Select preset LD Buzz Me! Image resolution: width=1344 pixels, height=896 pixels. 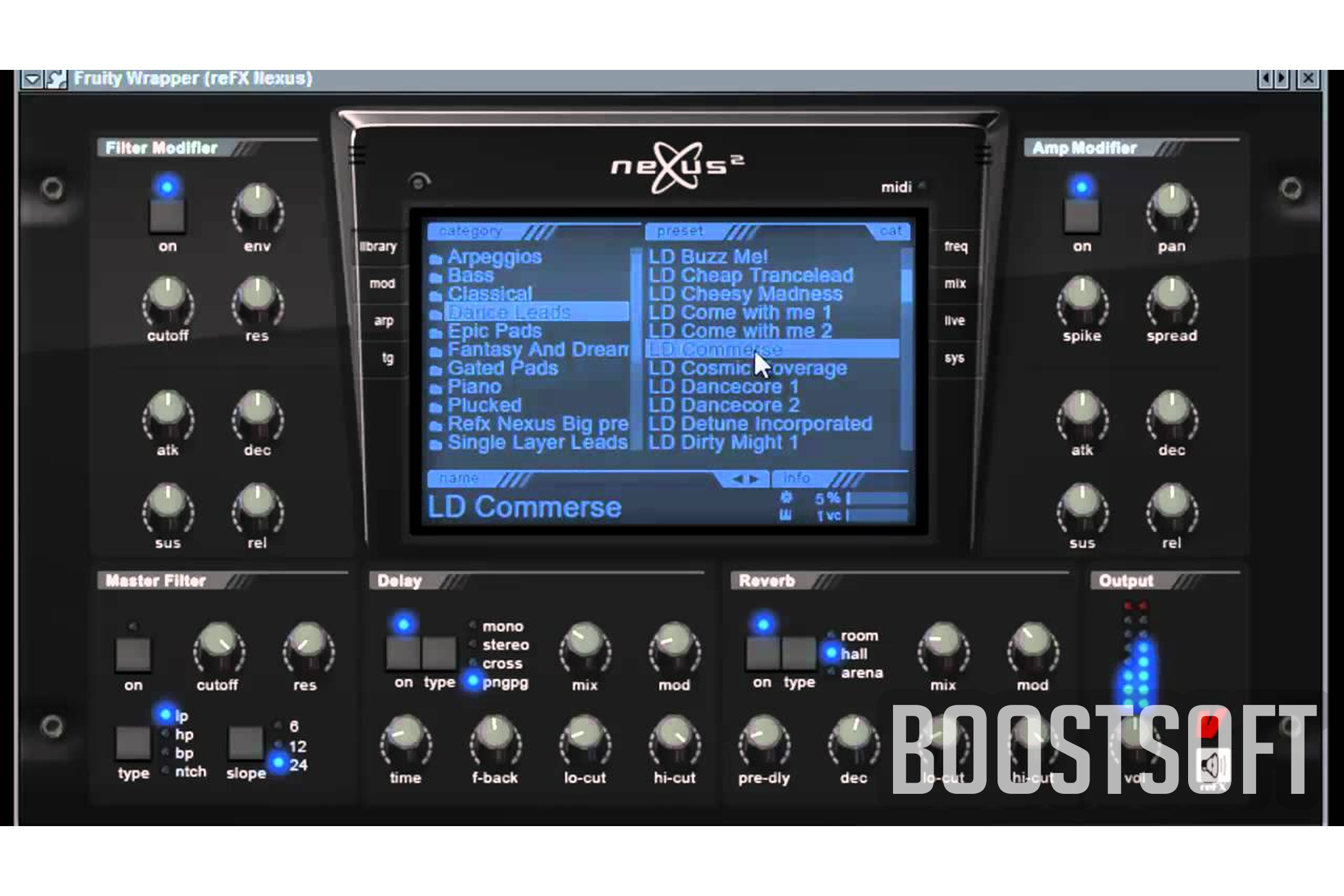tap(708, 257)
